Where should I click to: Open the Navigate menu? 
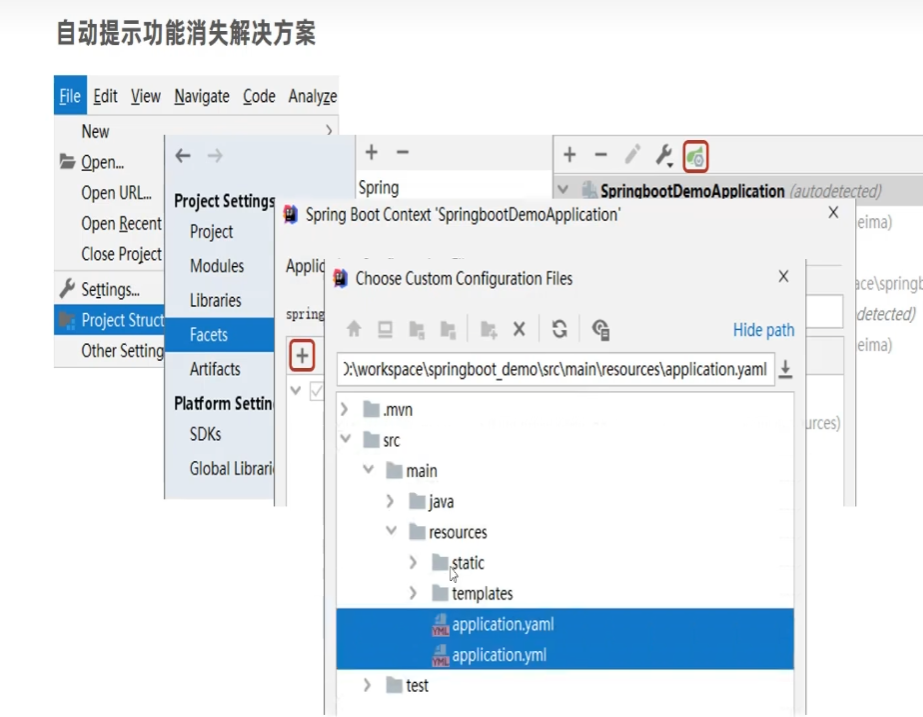tap(202, 95)
